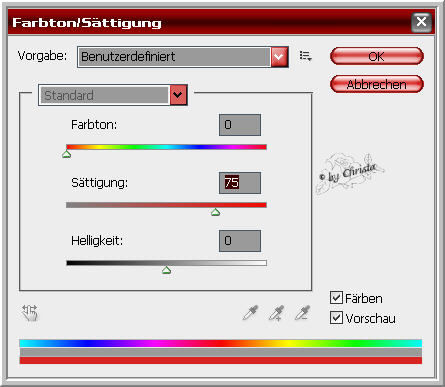This screenshot has width=445, height=387.
Task: Click the Sättigung value field showing 75
Action: 240,183
